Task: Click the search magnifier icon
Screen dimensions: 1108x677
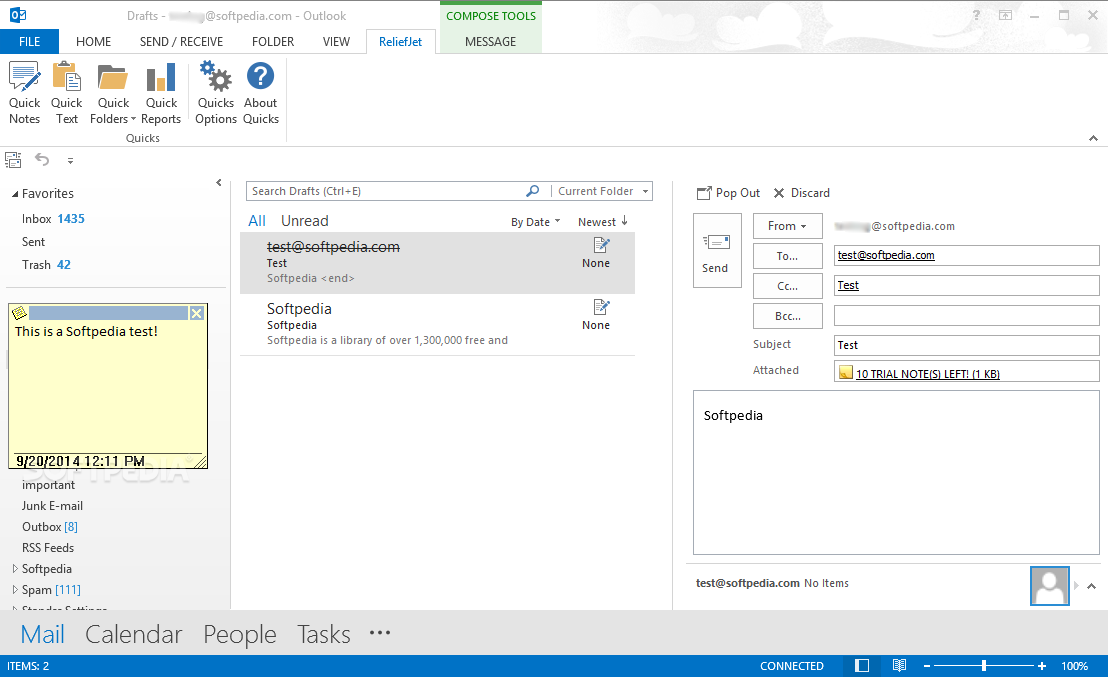Action: 533,191
